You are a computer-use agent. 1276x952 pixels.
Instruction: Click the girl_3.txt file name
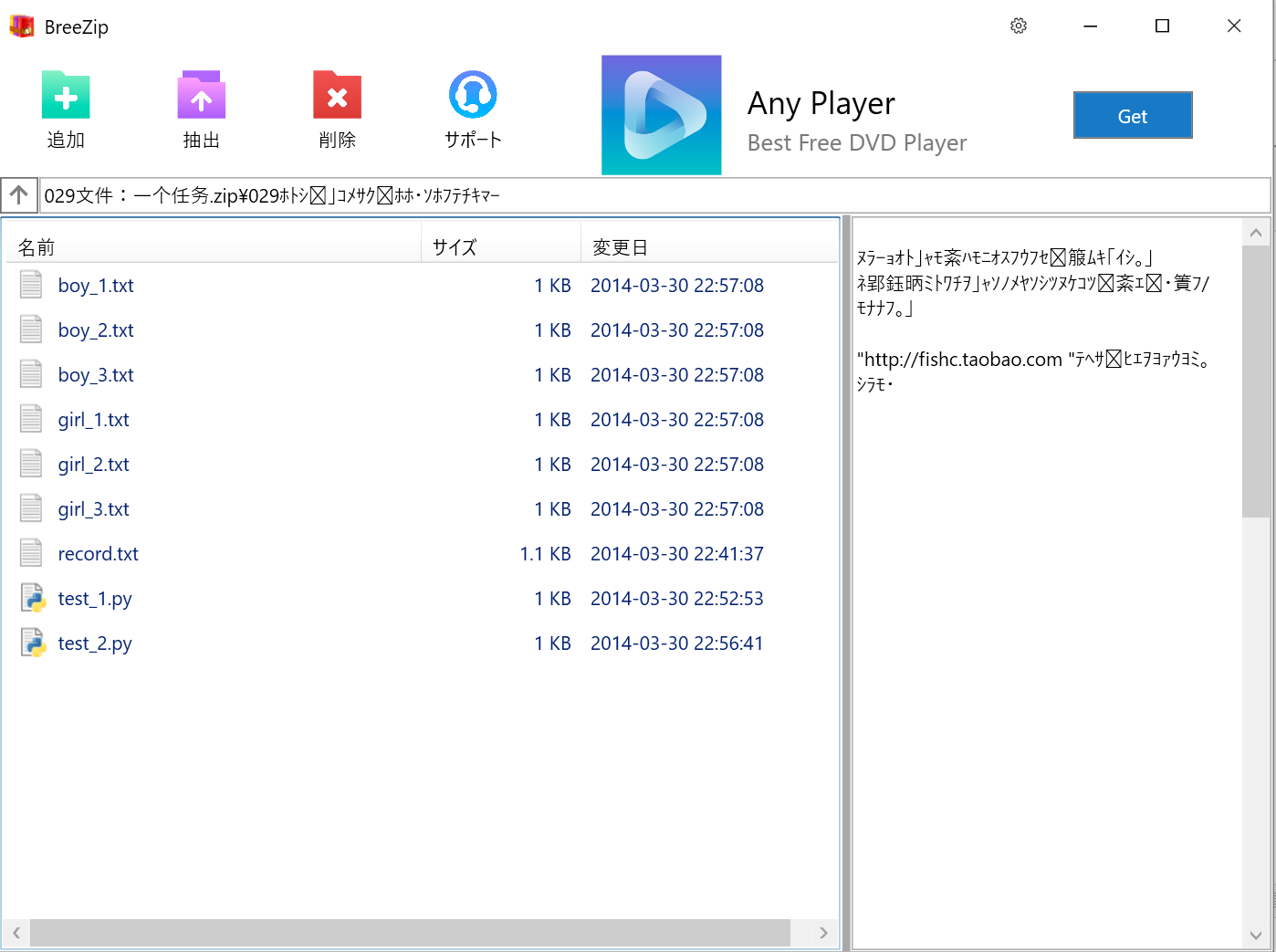pos(93,509)
